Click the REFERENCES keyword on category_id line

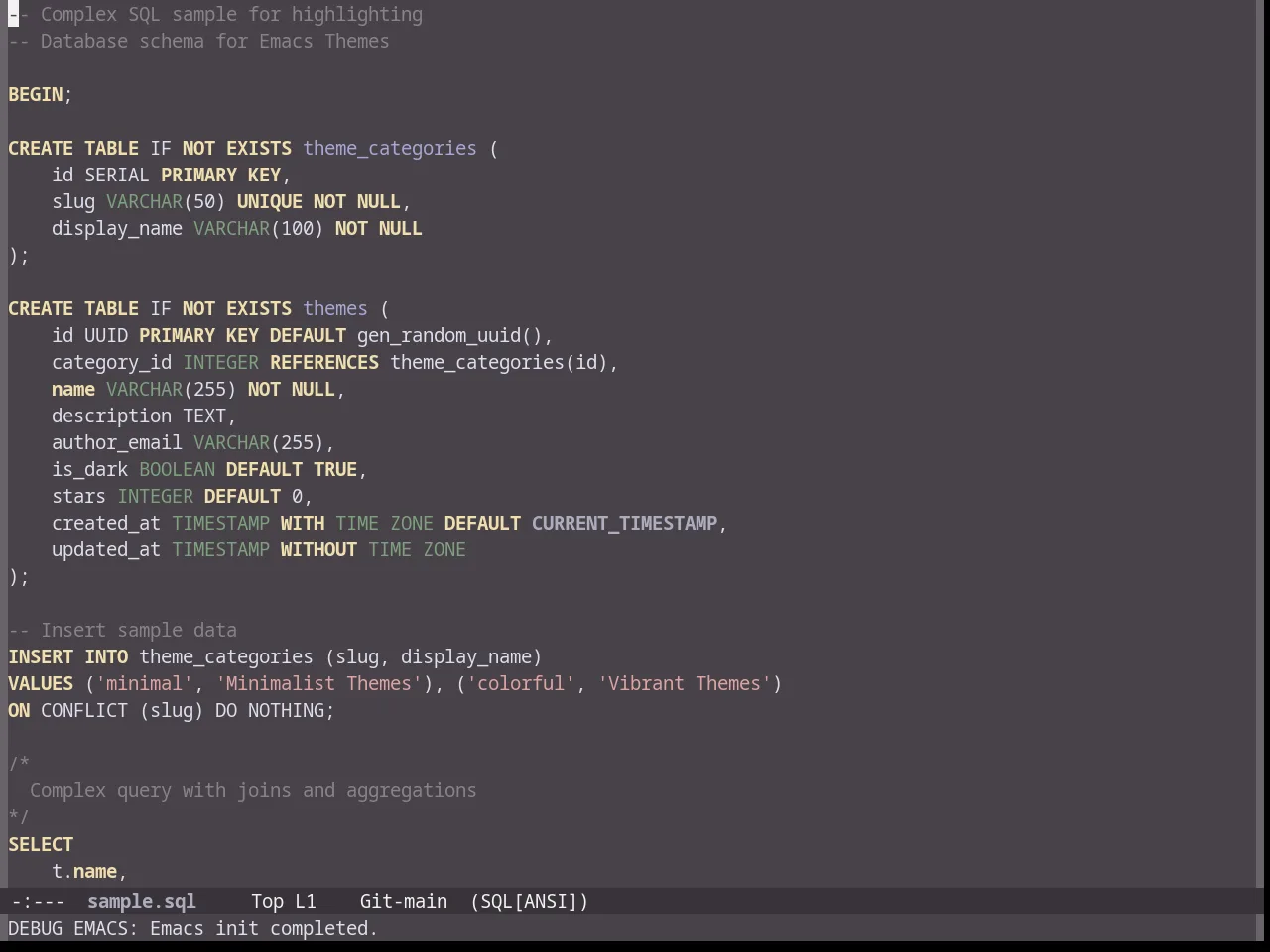coord(324,362)
